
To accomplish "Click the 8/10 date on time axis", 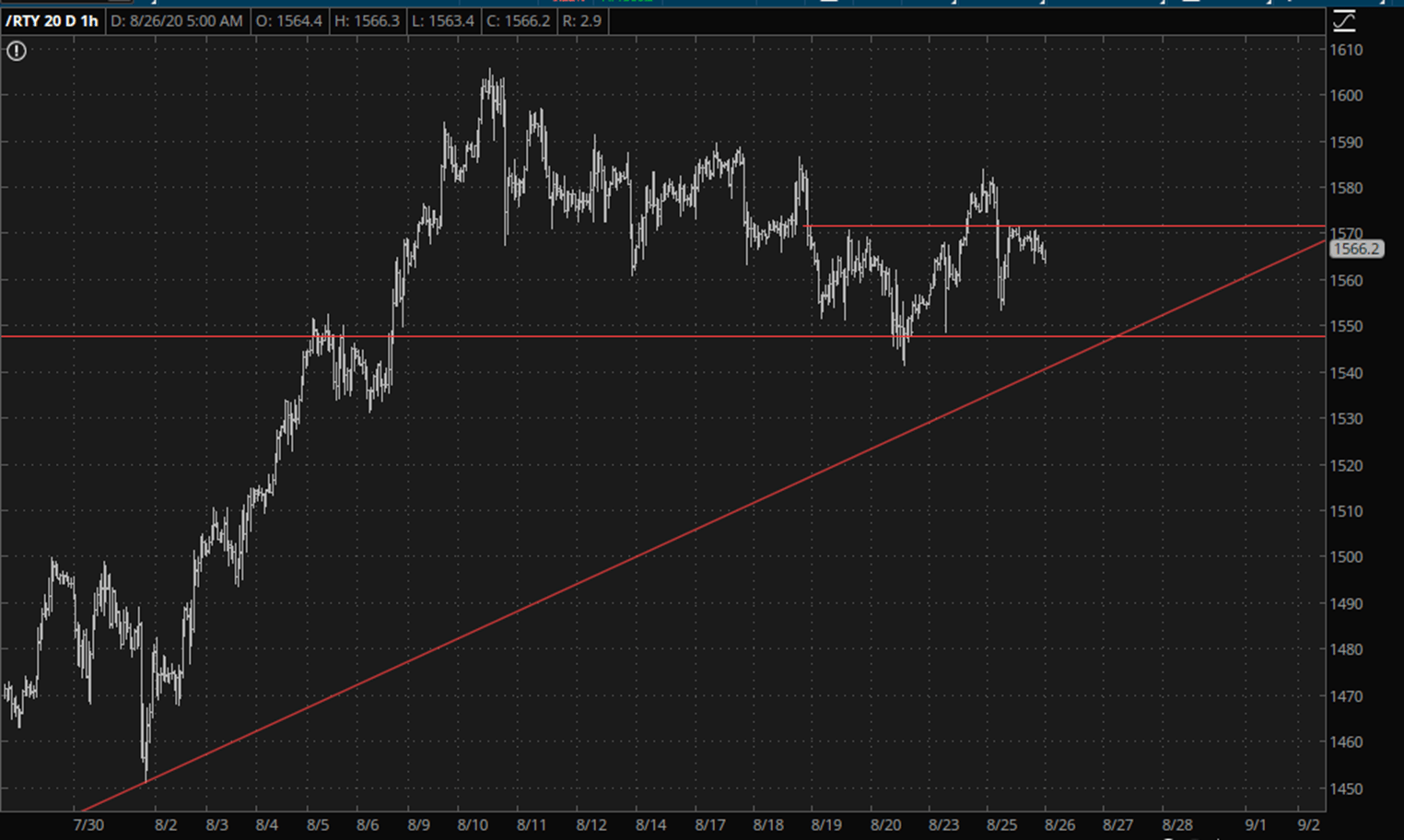I will click(473, 824).
